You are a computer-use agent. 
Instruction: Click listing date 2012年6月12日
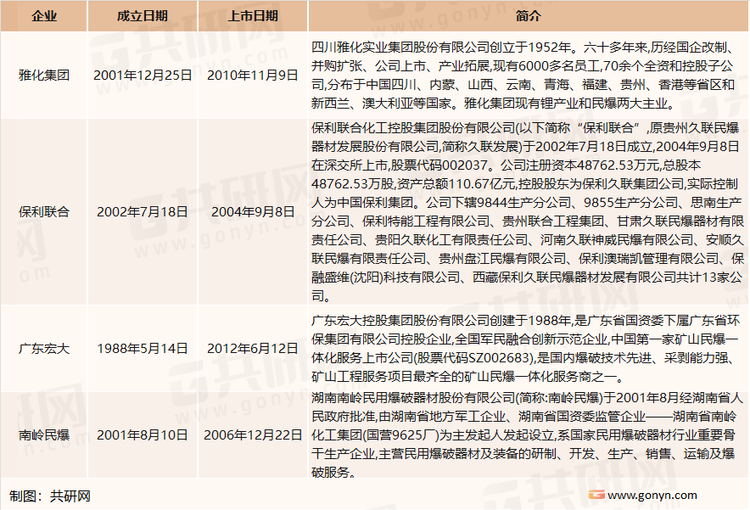coord(253,348)
